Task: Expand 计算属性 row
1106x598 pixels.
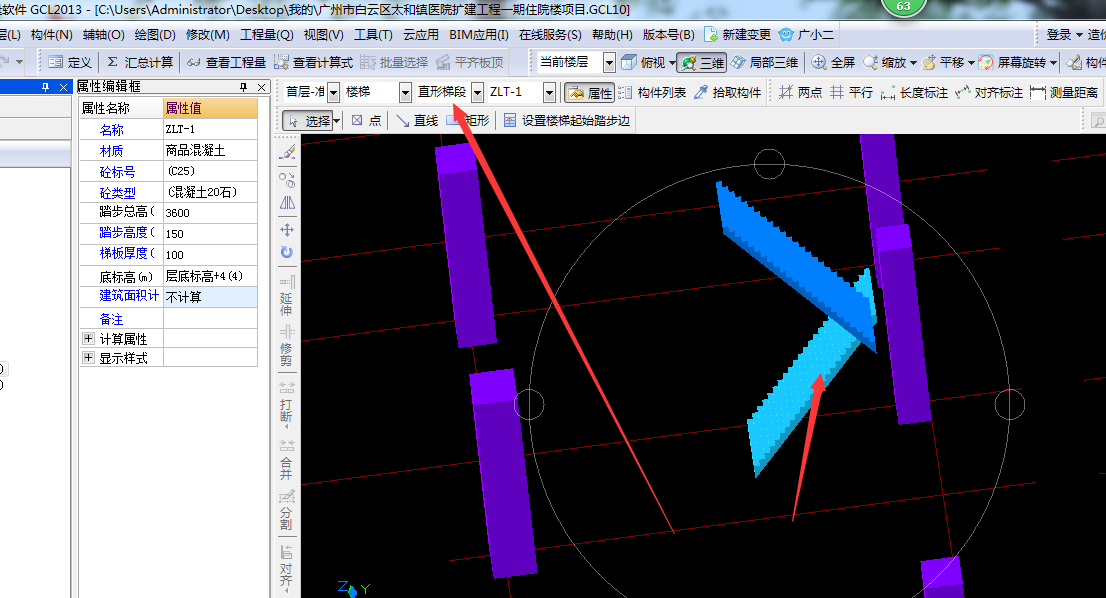Action: coord(88,338)
